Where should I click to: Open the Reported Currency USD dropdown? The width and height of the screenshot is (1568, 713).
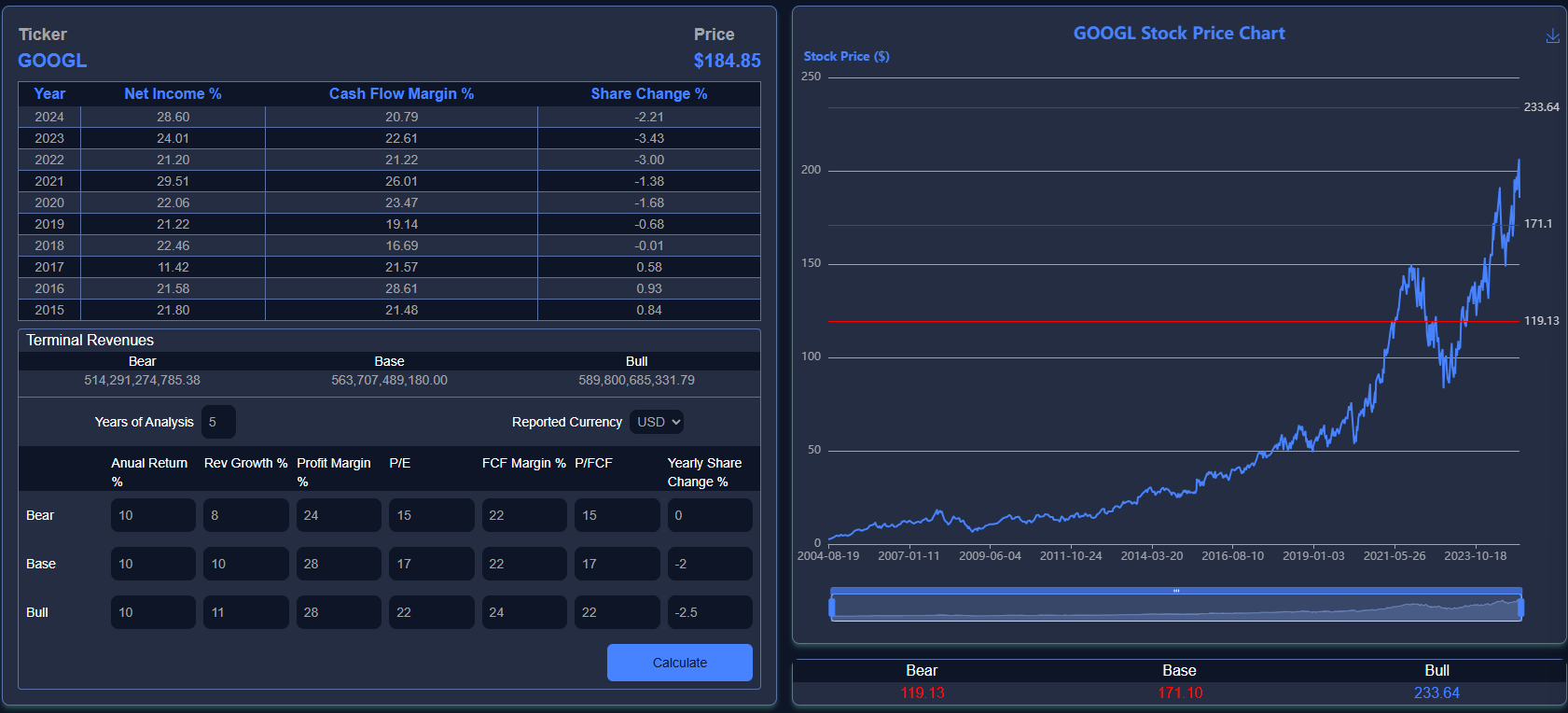657,422
